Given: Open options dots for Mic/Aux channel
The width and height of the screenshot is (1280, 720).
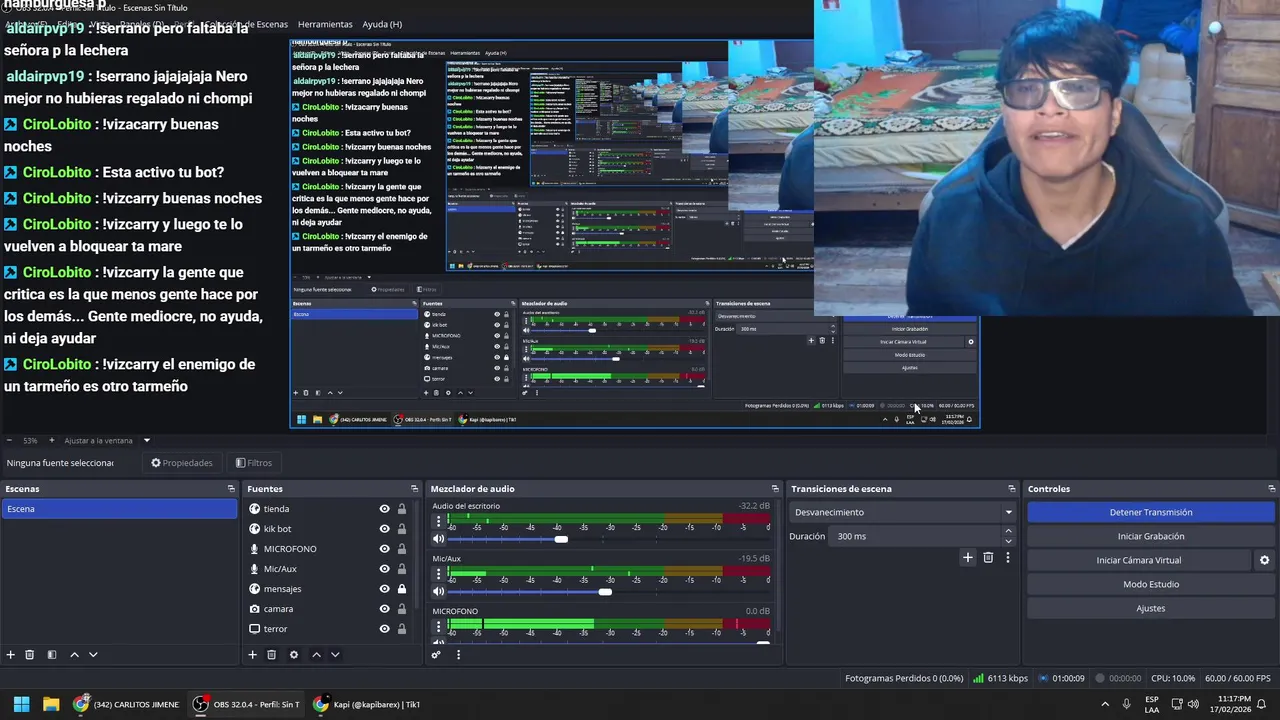Looking at the screenshot, I should [x=438, y=575].
